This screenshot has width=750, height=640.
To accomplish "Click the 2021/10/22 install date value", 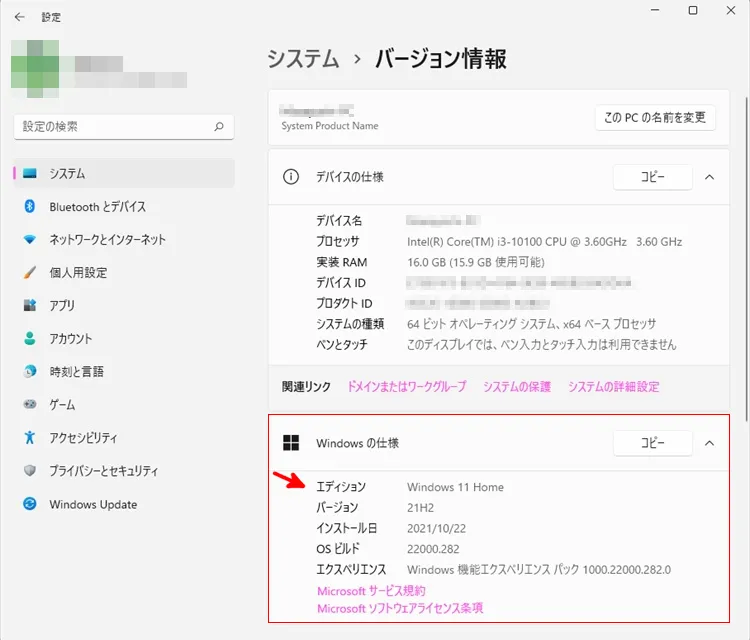I will tap(436, 528).
